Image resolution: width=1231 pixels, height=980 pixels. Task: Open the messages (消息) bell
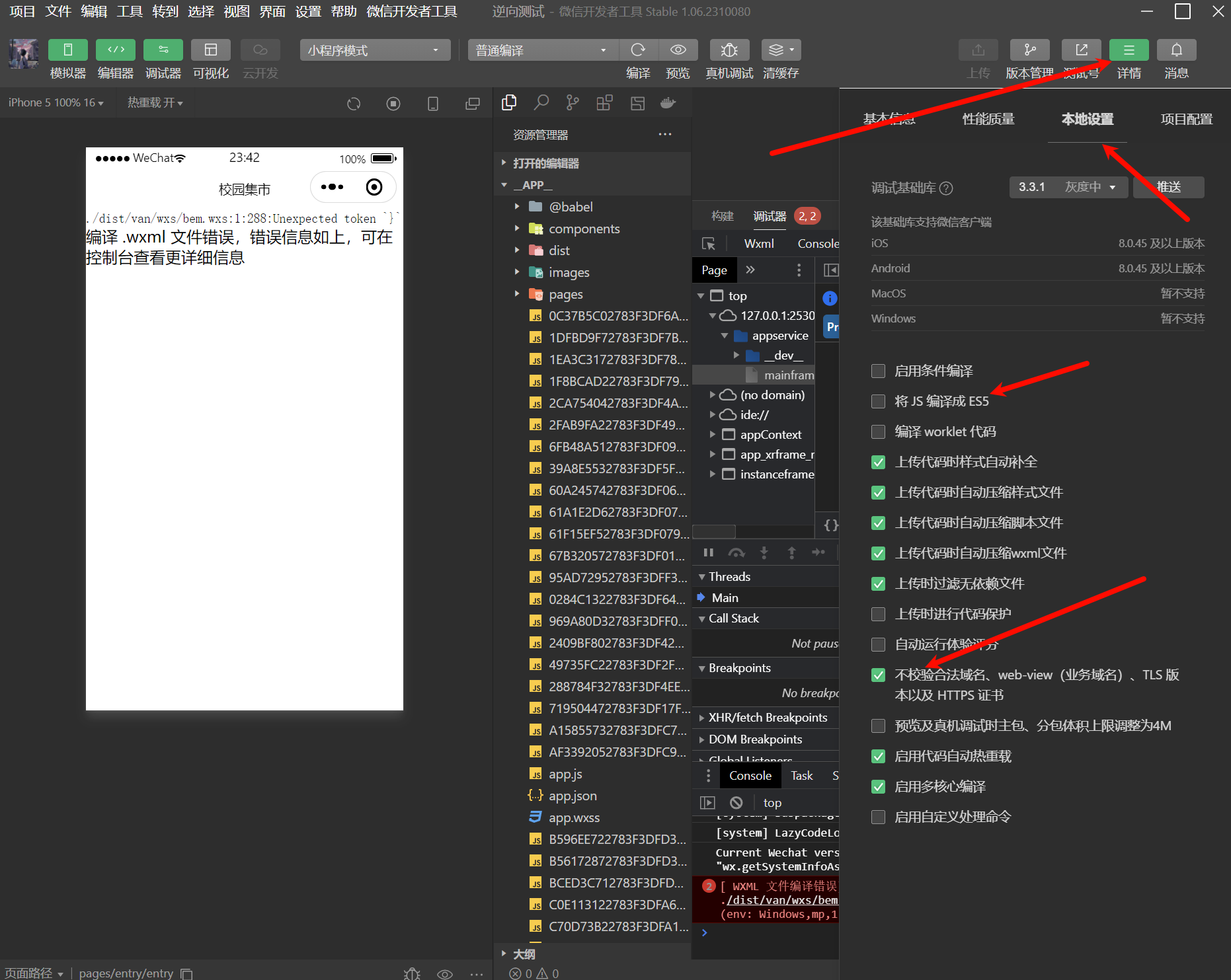click(x=1176, y=50)
